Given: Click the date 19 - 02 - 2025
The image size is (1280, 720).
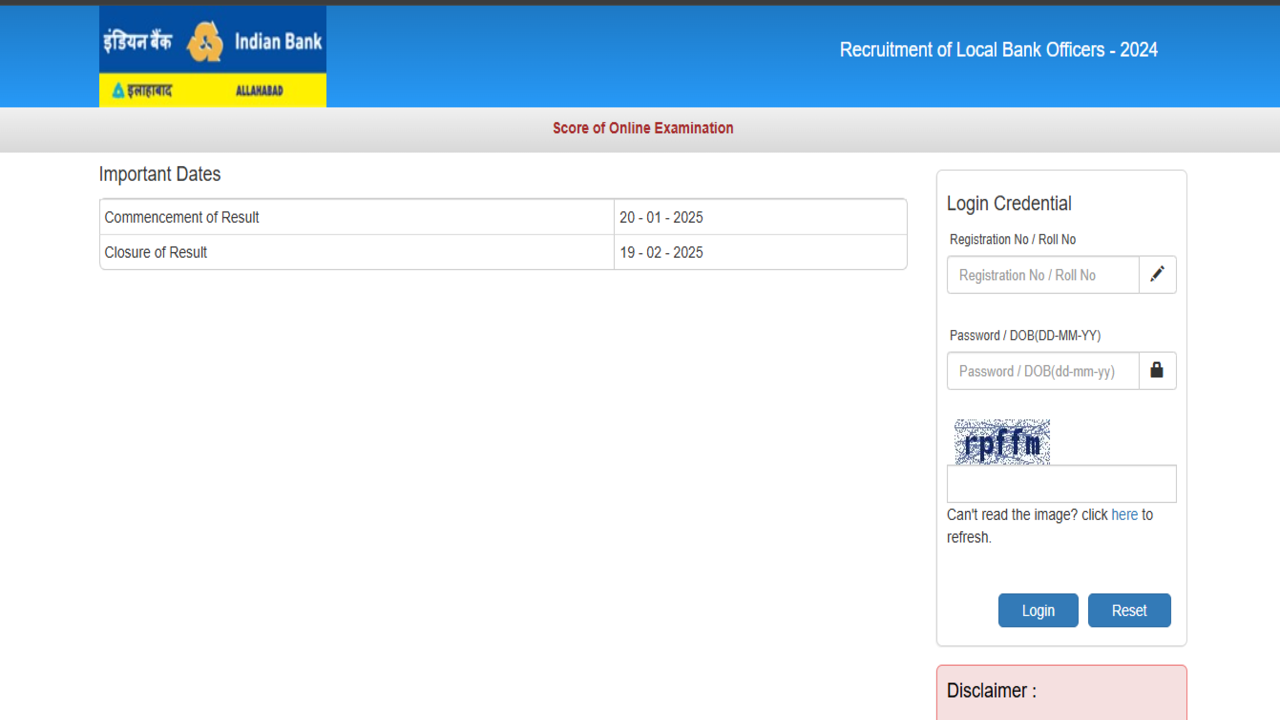Looking at the screenshot, I should 661,252.
